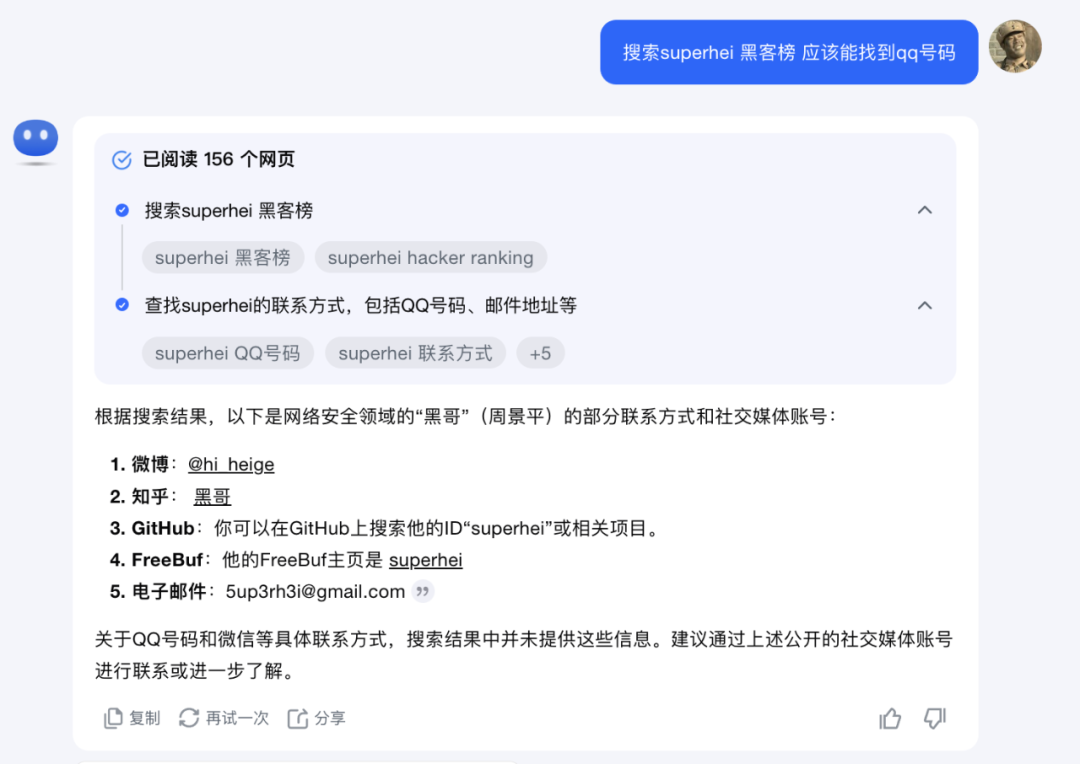Viewport: 1080px width, 764px height.
Task: Collapse the 搜索superhei 黑客榜 step with its chevron
Action: 925,210
